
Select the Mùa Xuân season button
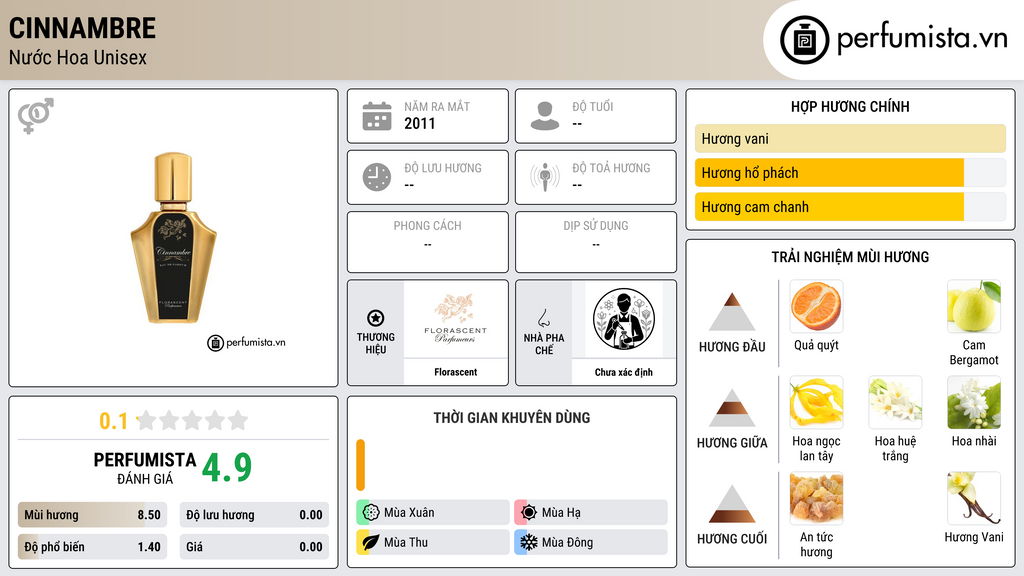tap(433, 513)
